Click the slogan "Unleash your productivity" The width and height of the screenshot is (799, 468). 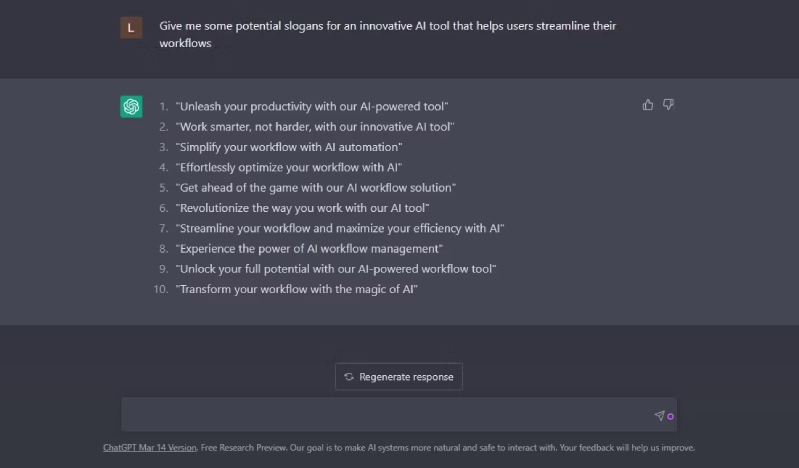coord(311,106)
